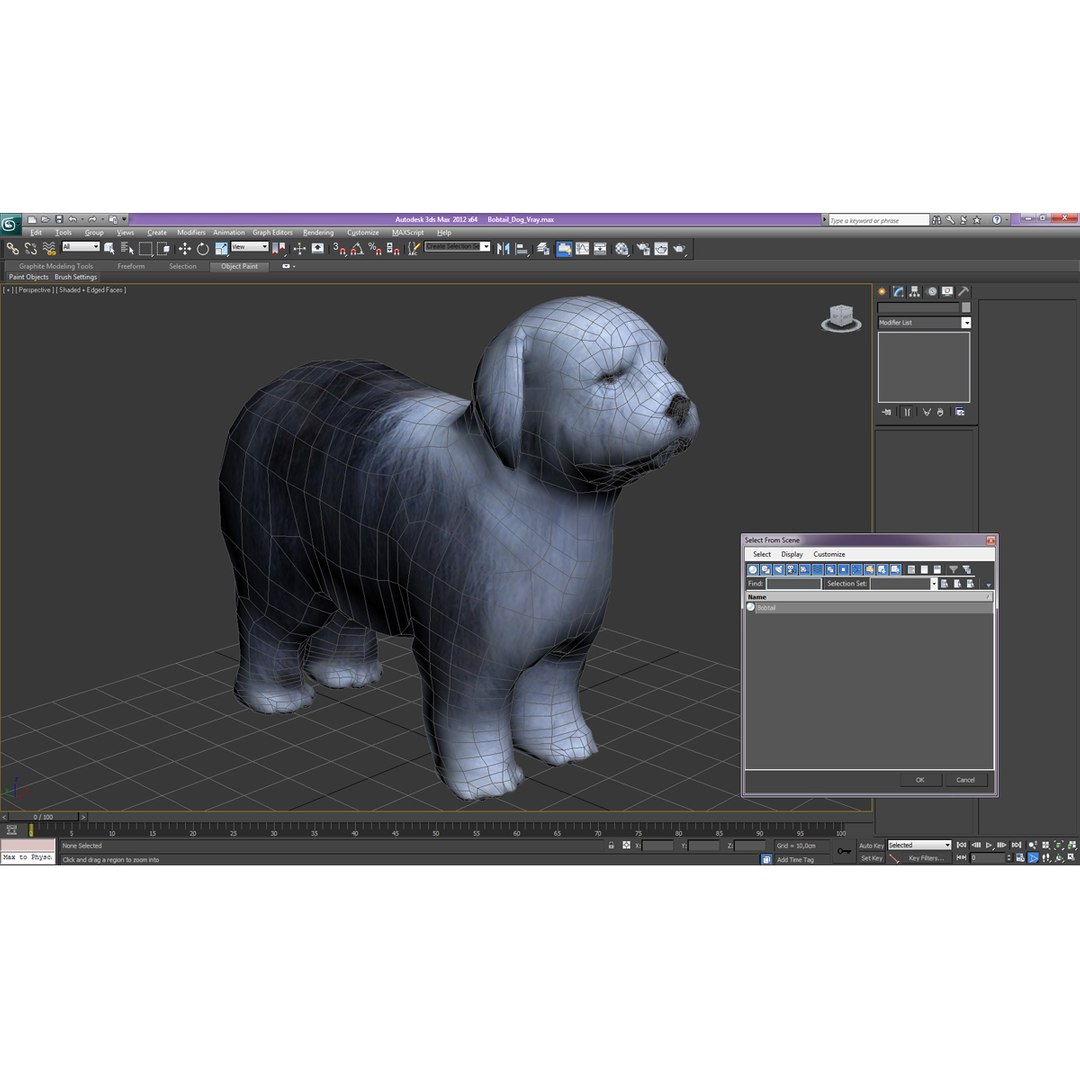This screenshot has height=1080, width=1080.
Task: Activate the Select and Scale tool
Action: click(221, 249)
